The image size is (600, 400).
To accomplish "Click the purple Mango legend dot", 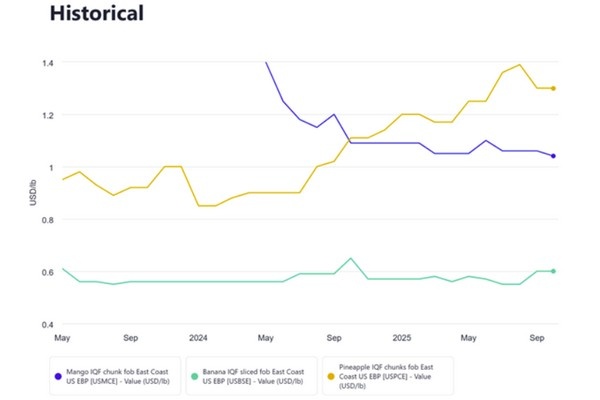I will tap(59, 374).
